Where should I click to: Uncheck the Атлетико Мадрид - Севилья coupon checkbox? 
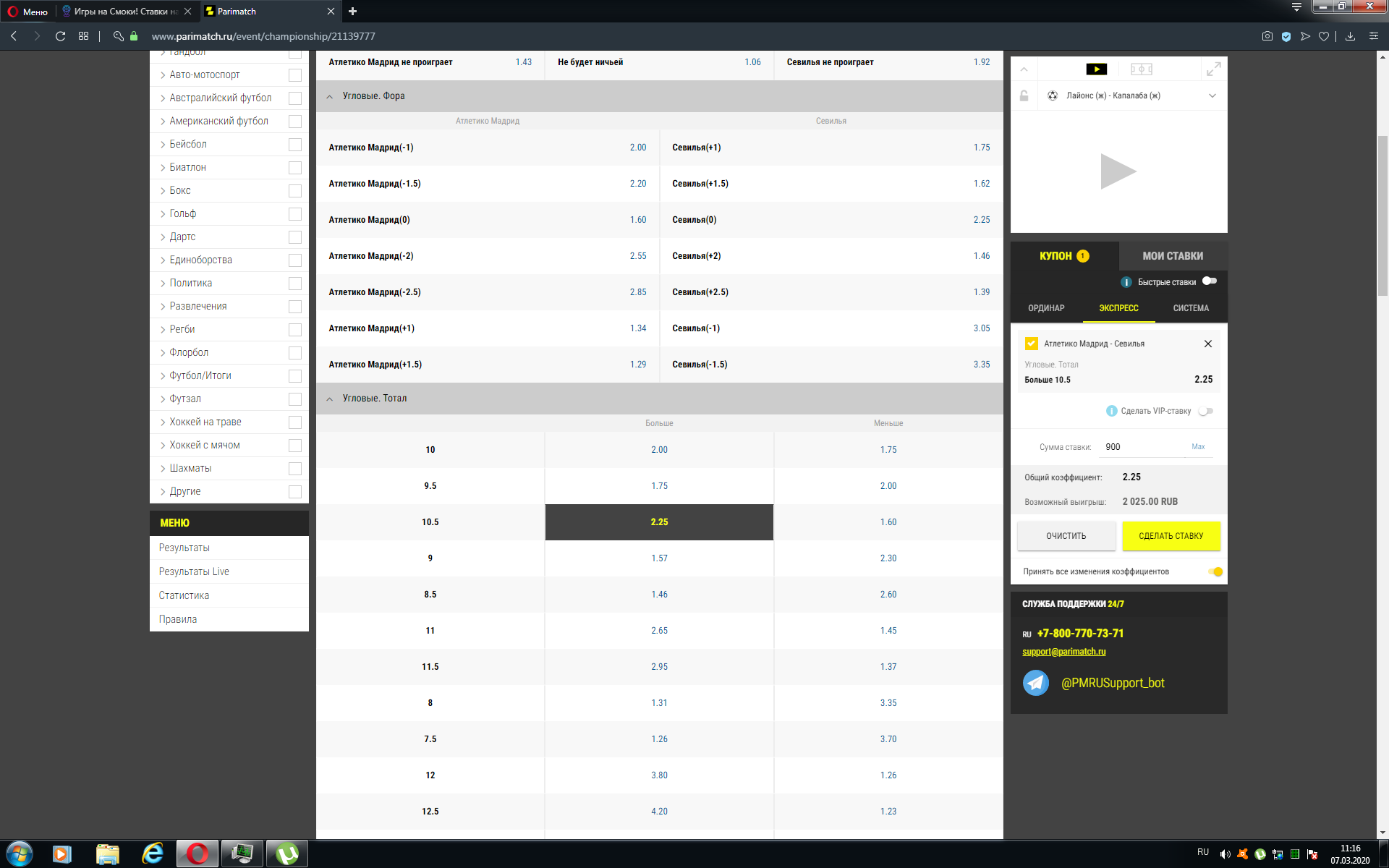[1032, 344]
